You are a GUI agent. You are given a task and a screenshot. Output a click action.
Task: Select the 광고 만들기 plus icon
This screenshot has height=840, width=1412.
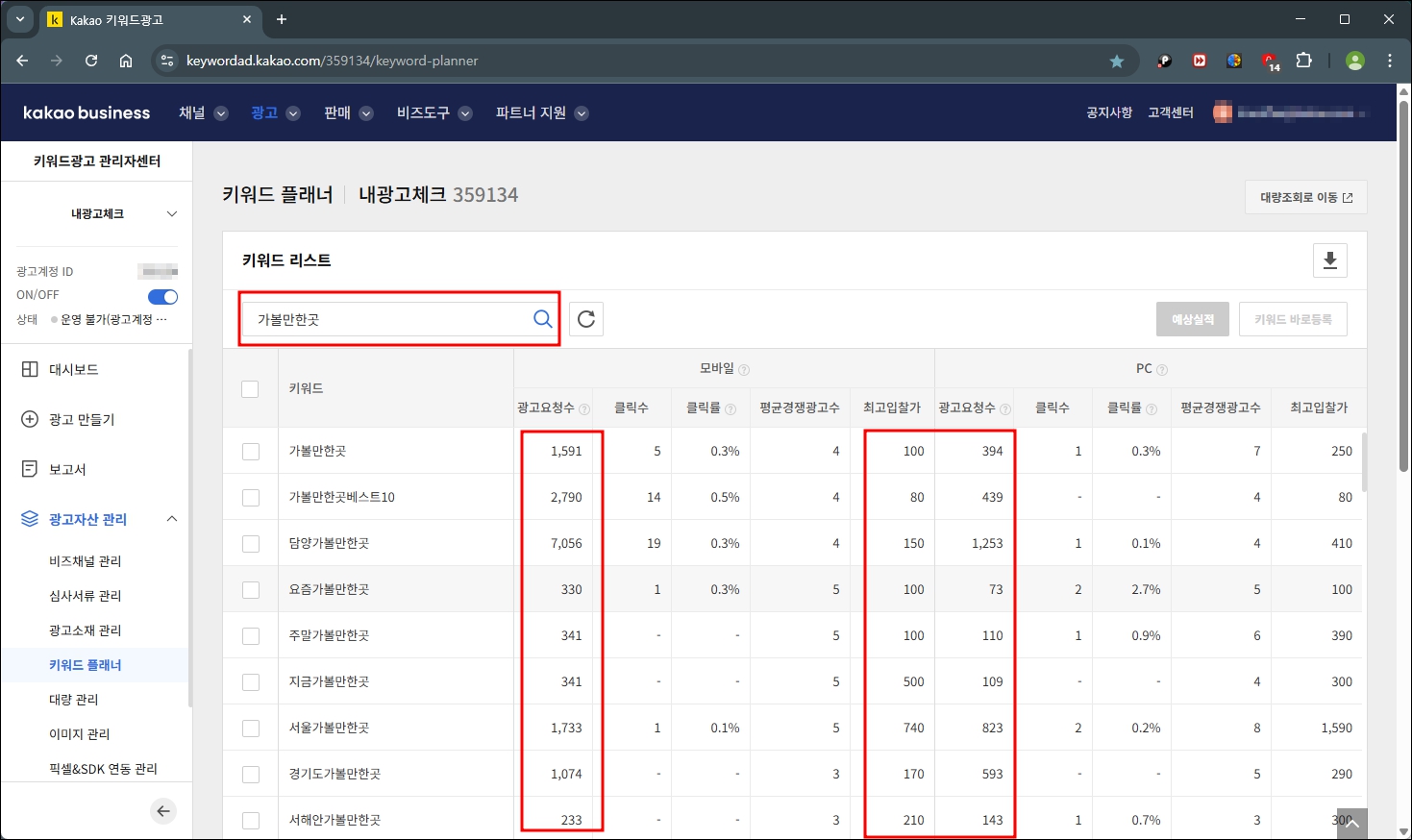pos(29,419)
